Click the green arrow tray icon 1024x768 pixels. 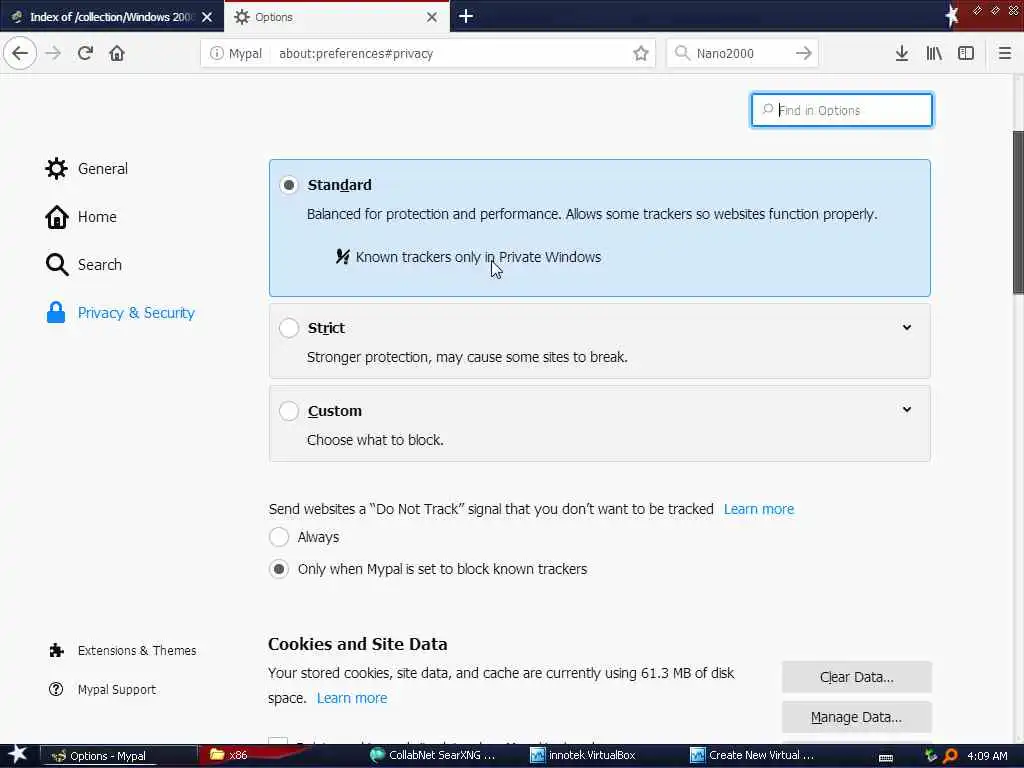tap(931, 756)
